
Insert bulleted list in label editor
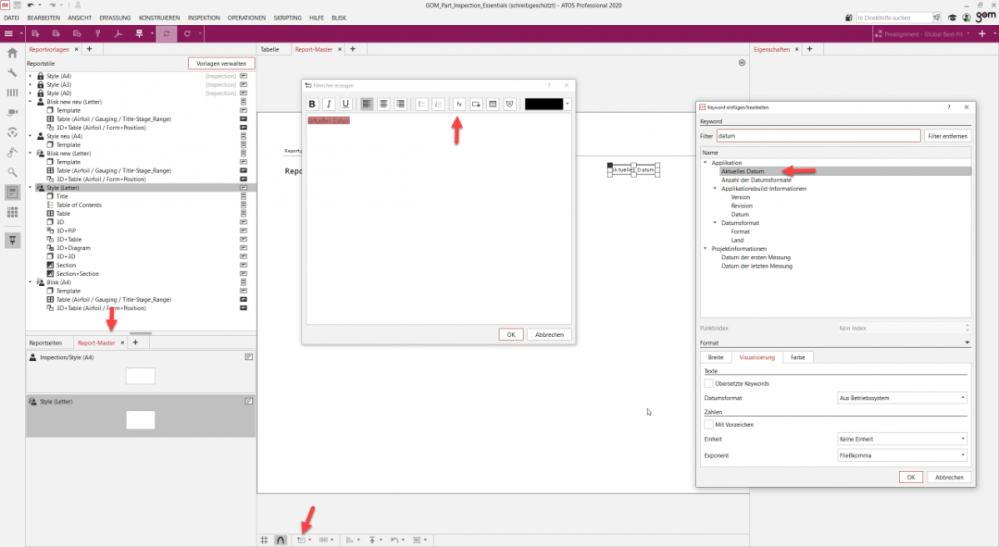coord(421,104)
